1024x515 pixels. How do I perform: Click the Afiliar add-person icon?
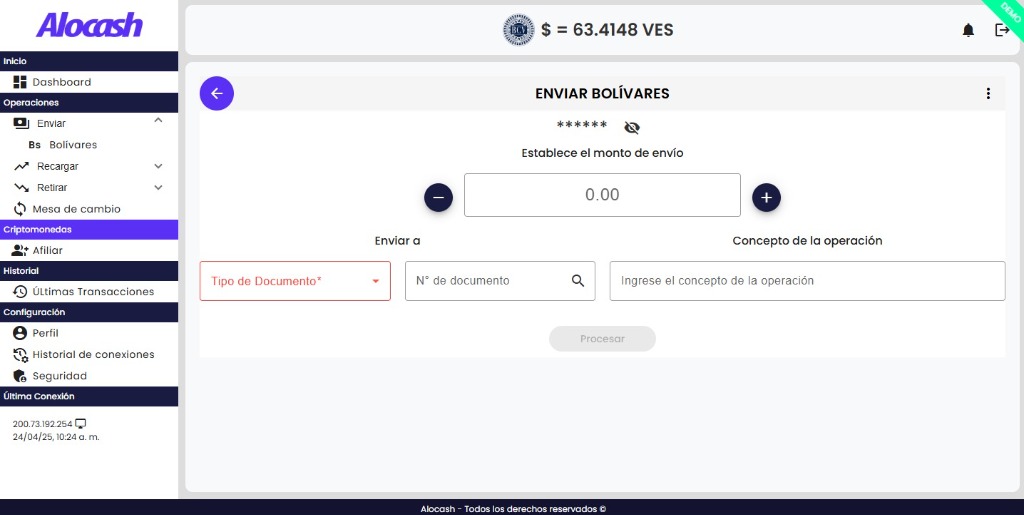click(x=20, y=250)
